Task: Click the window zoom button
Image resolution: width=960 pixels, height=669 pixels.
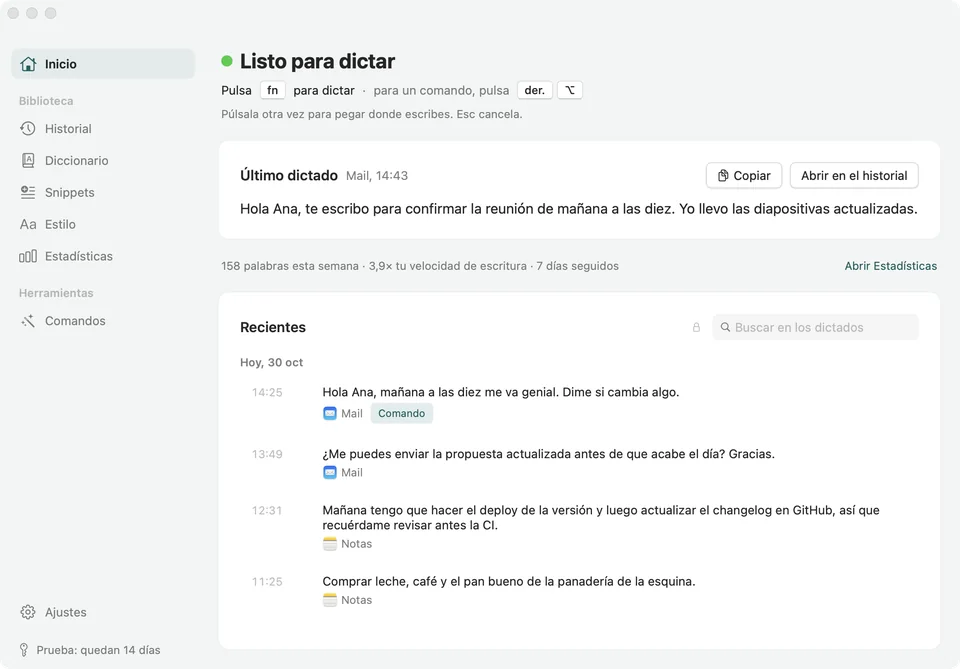Action: click(51, 13)
